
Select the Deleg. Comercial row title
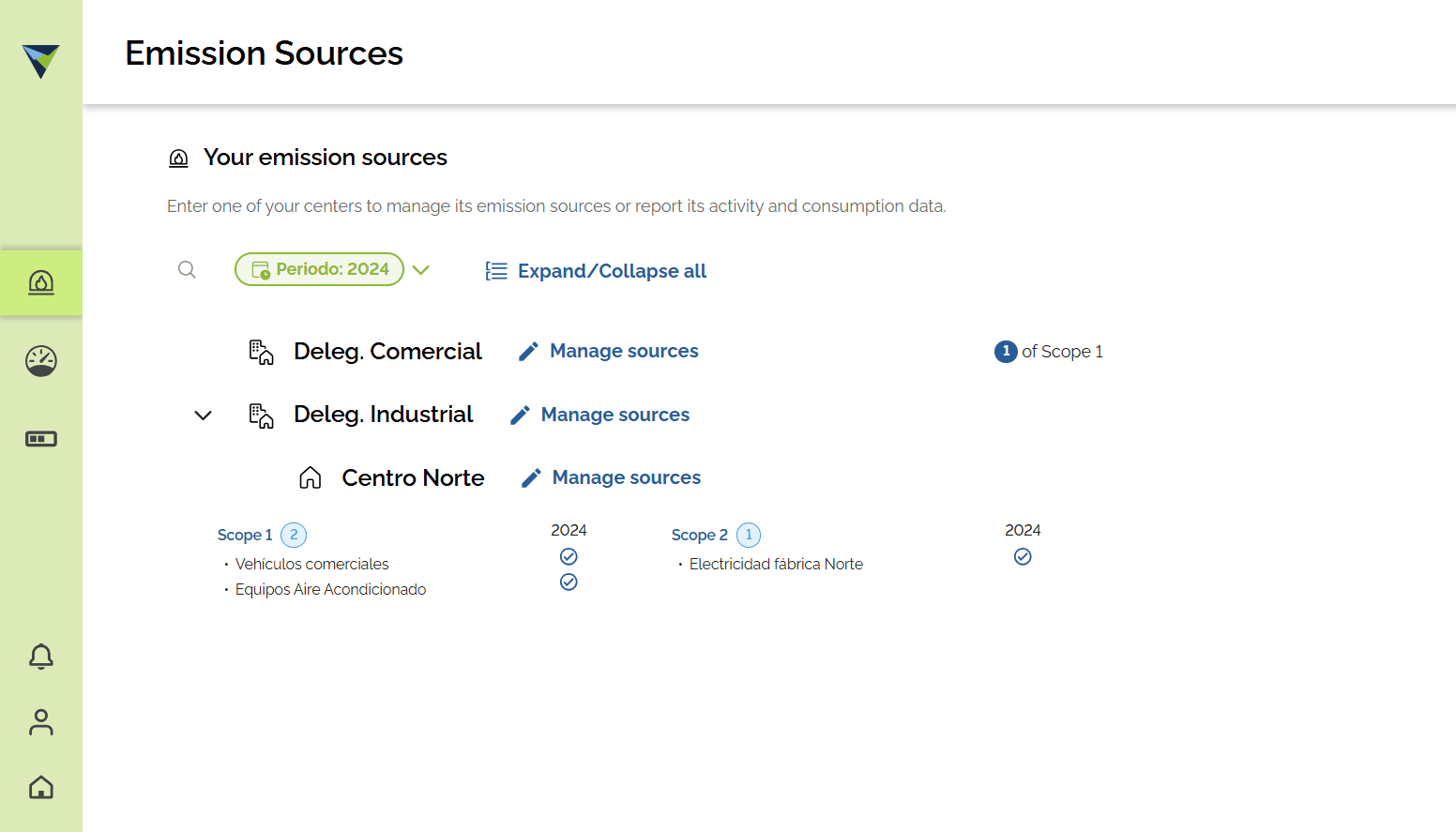click(387, 352)
